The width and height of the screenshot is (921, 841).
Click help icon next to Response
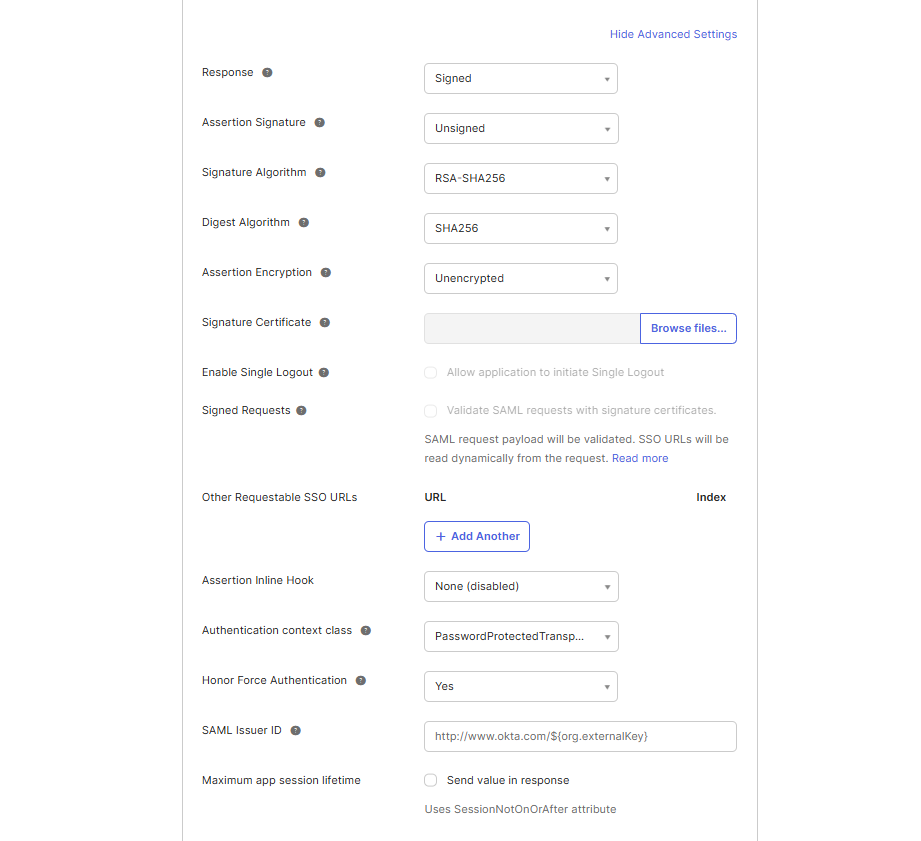coord(267,73)
